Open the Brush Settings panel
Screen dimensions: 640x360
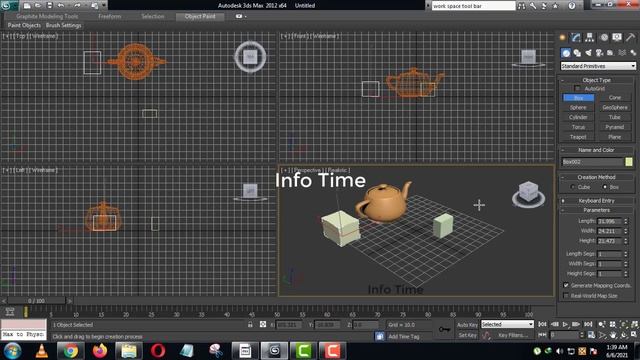pos(64,25)
